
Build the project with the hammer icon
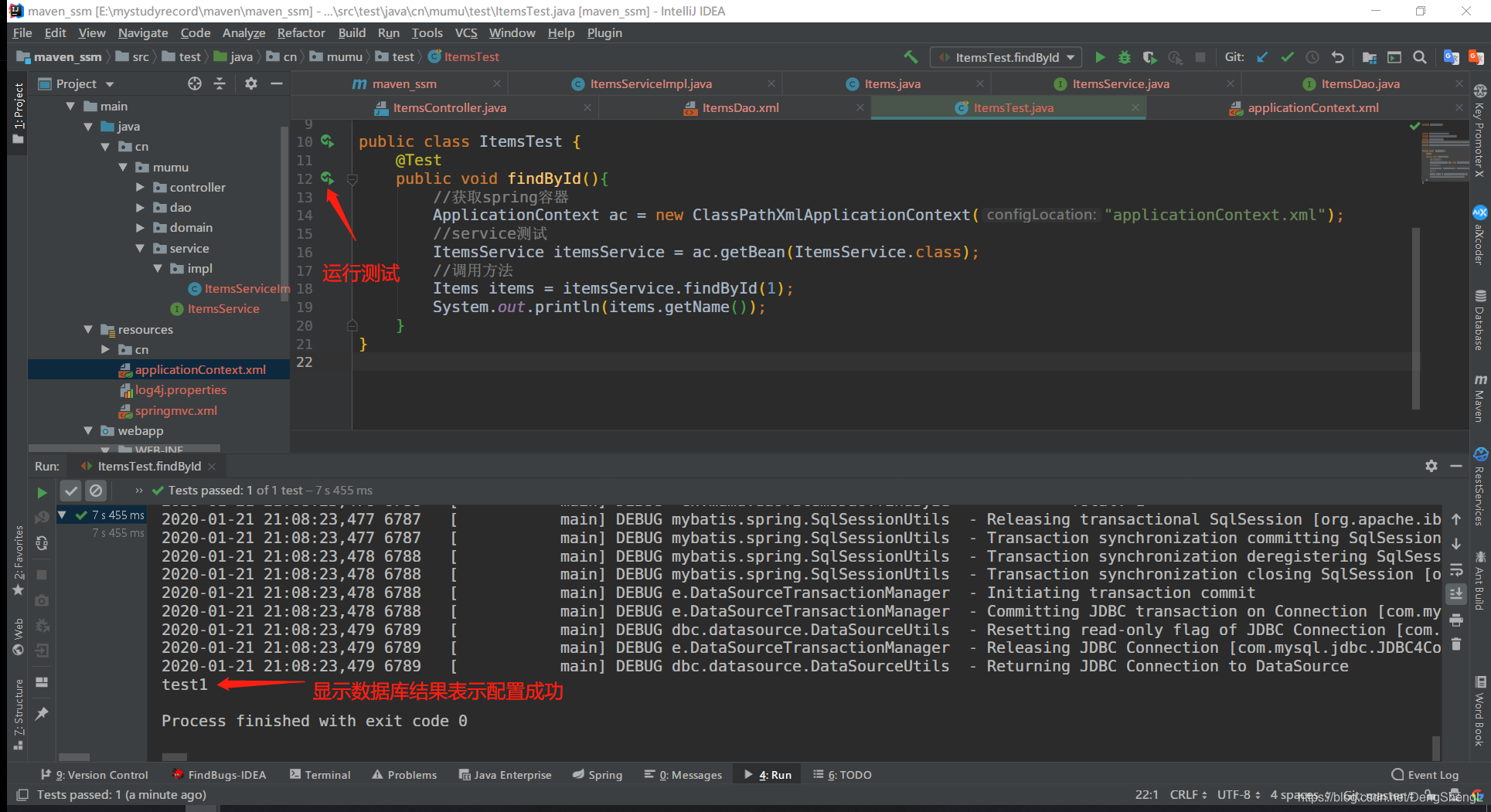click(911, 57)
